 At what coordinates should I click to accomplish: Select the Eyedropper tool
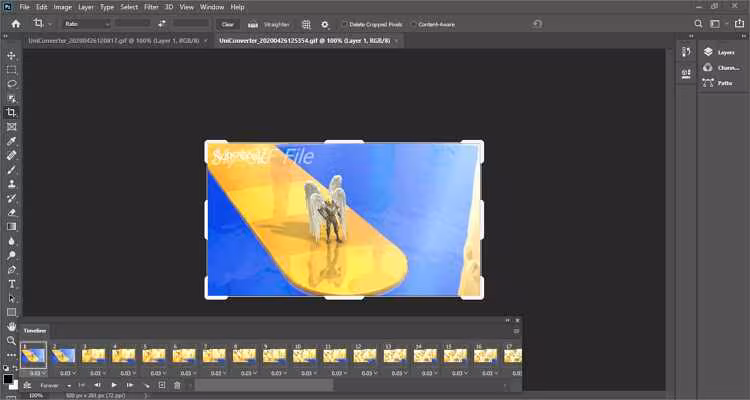point(11,141)
